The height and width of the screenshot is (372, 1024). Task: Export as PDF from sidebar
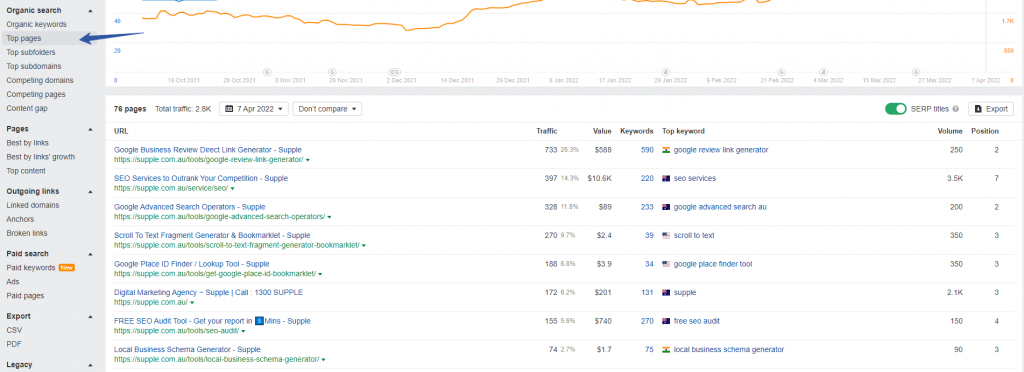(x=14, y=344)
